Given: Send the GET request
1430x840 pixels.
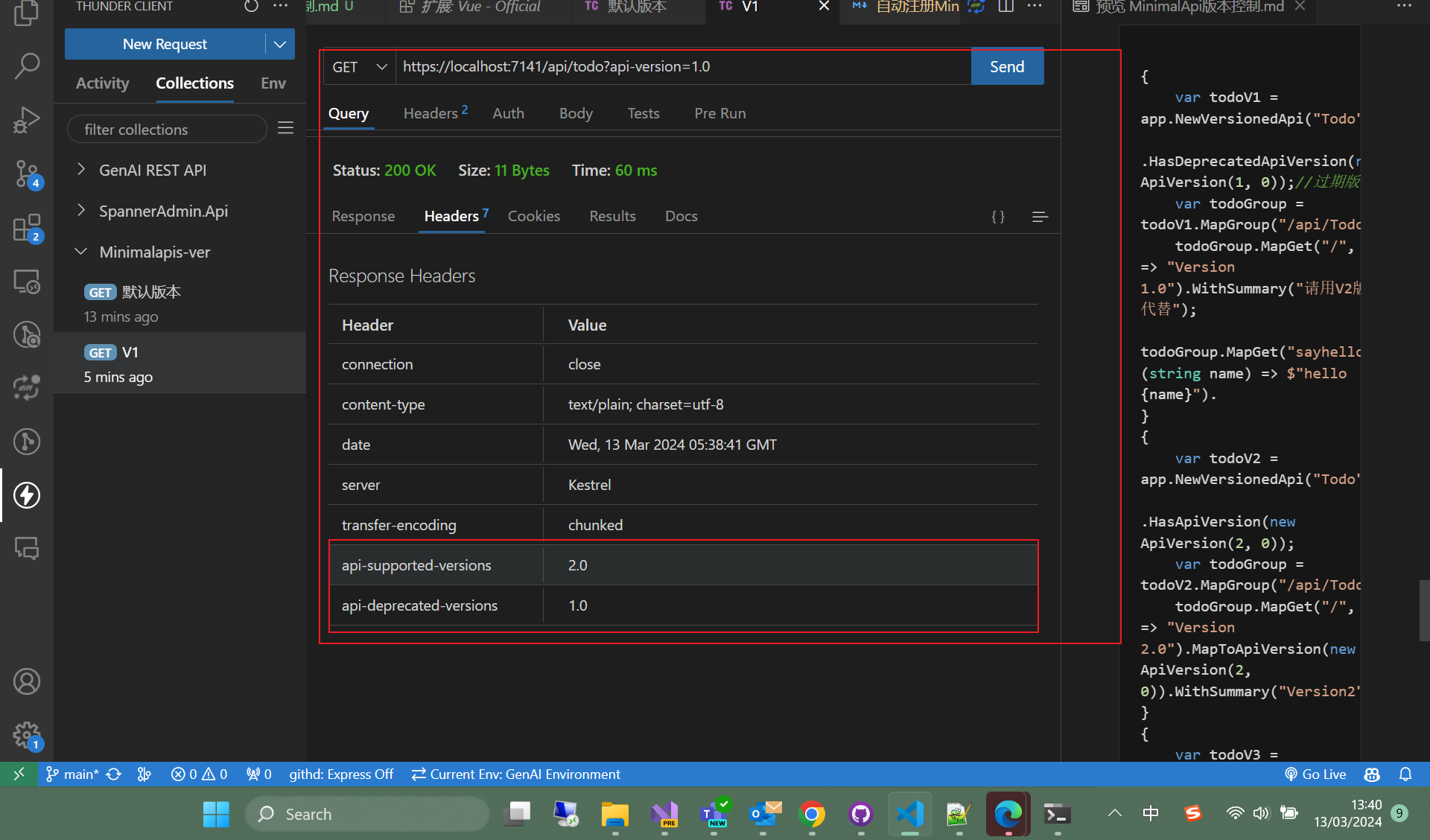Looking at the screenshot, I should 1007,67.
